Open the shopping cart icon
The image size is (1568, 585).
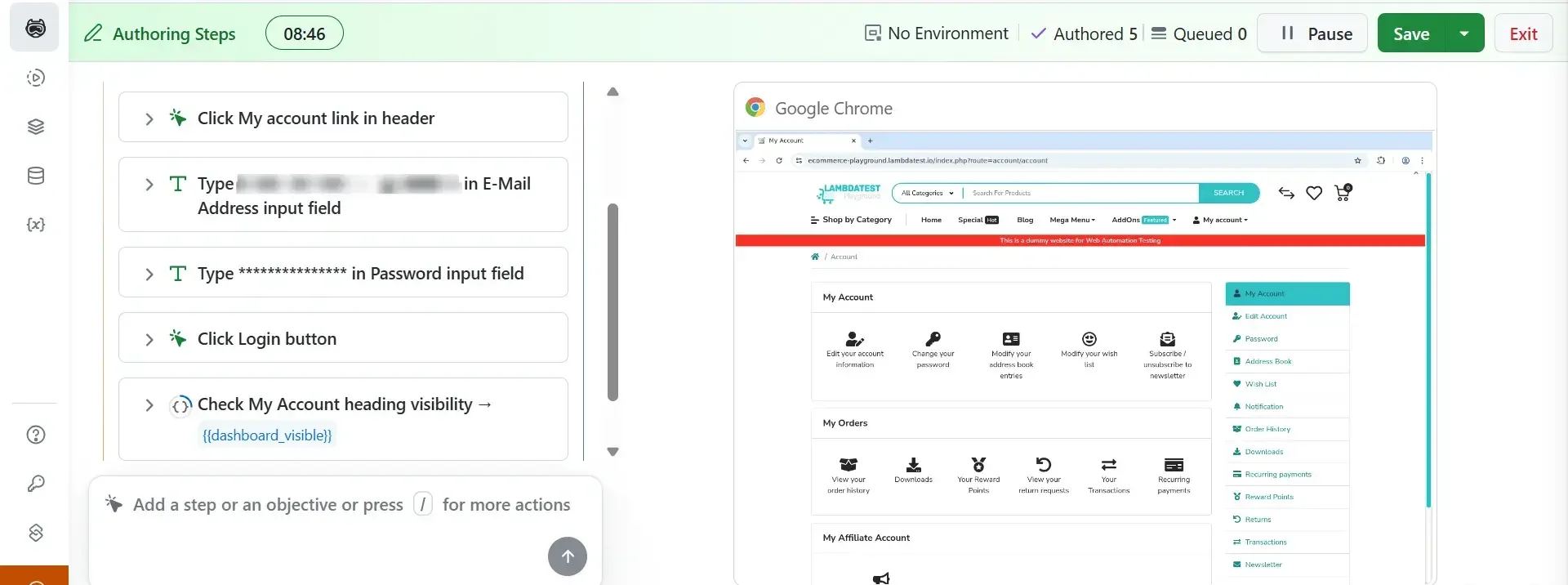point(1343,193)
